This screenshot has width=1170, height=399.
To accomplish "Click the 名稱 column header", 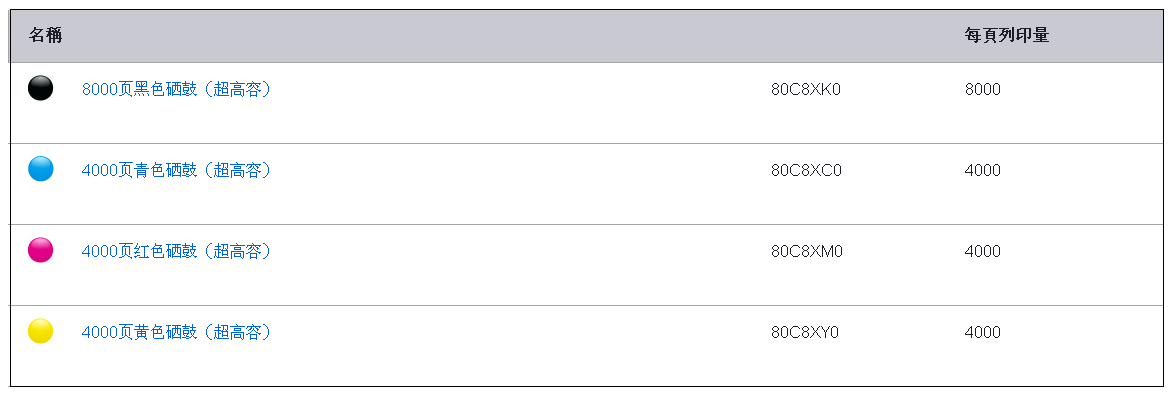I will pyautogui.click(x=46, y=35).
